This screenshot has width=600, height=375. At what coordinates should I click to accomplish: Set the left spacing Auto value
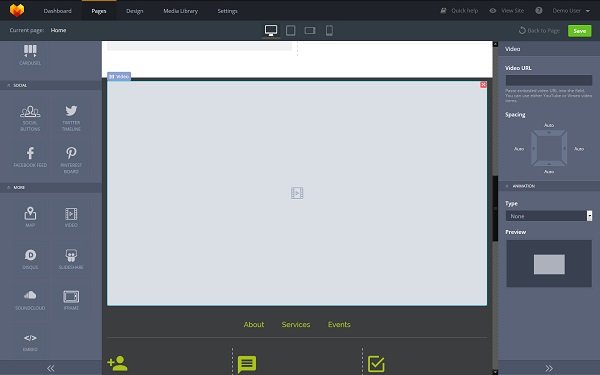[x=518, y=149]
